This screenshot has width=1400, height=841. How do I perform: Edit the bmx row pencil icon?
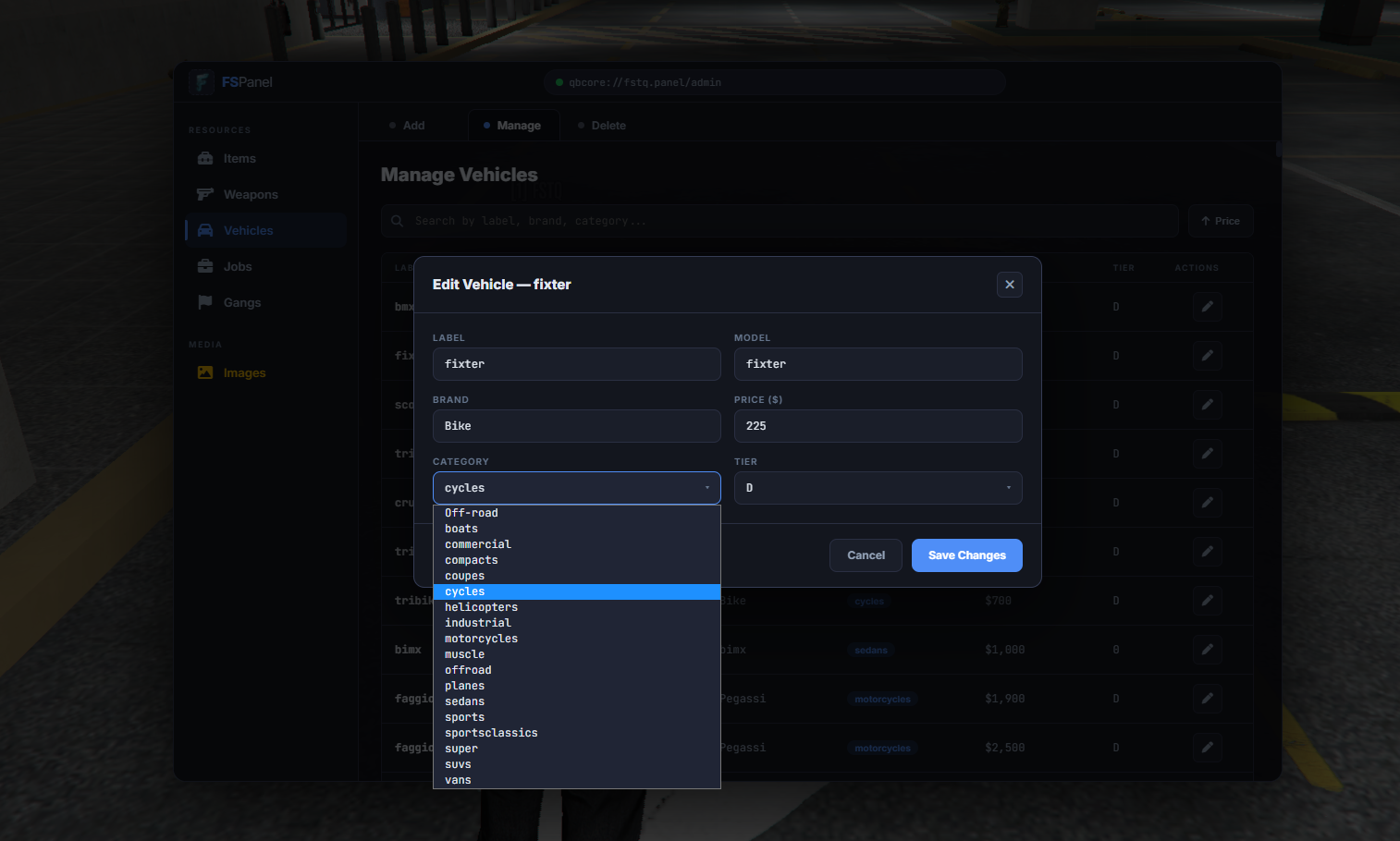pos(1208,307)
